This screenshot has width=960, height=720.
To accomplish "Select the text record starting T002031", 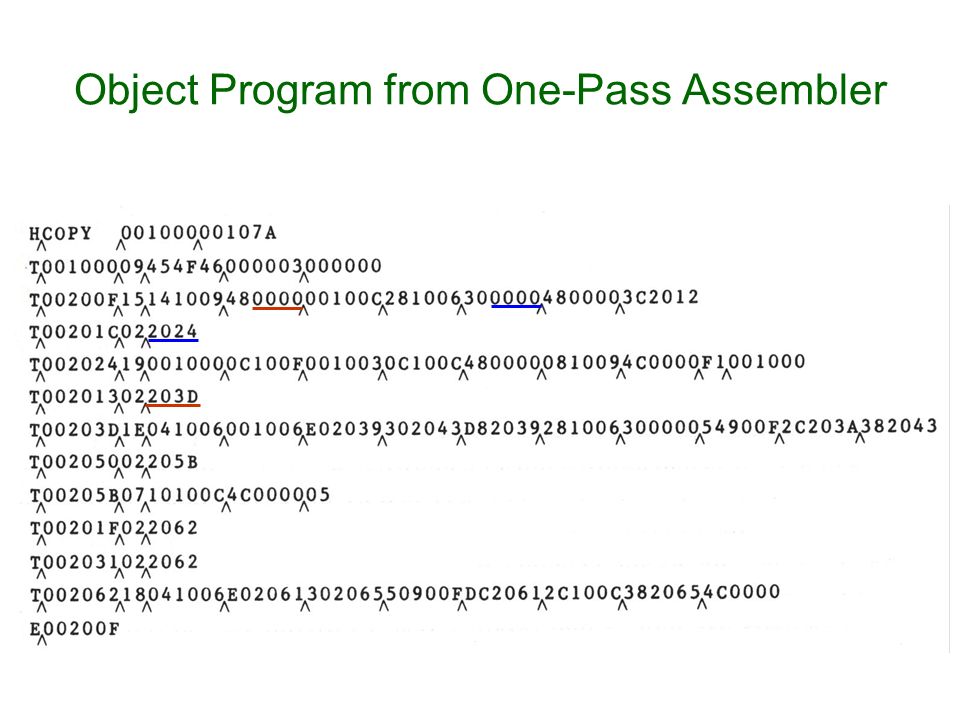I will pos(114,561).
